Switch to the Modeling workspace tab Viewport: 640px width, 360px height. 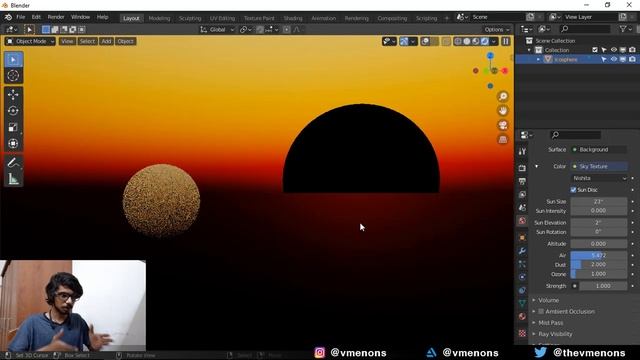click(159, 18)
